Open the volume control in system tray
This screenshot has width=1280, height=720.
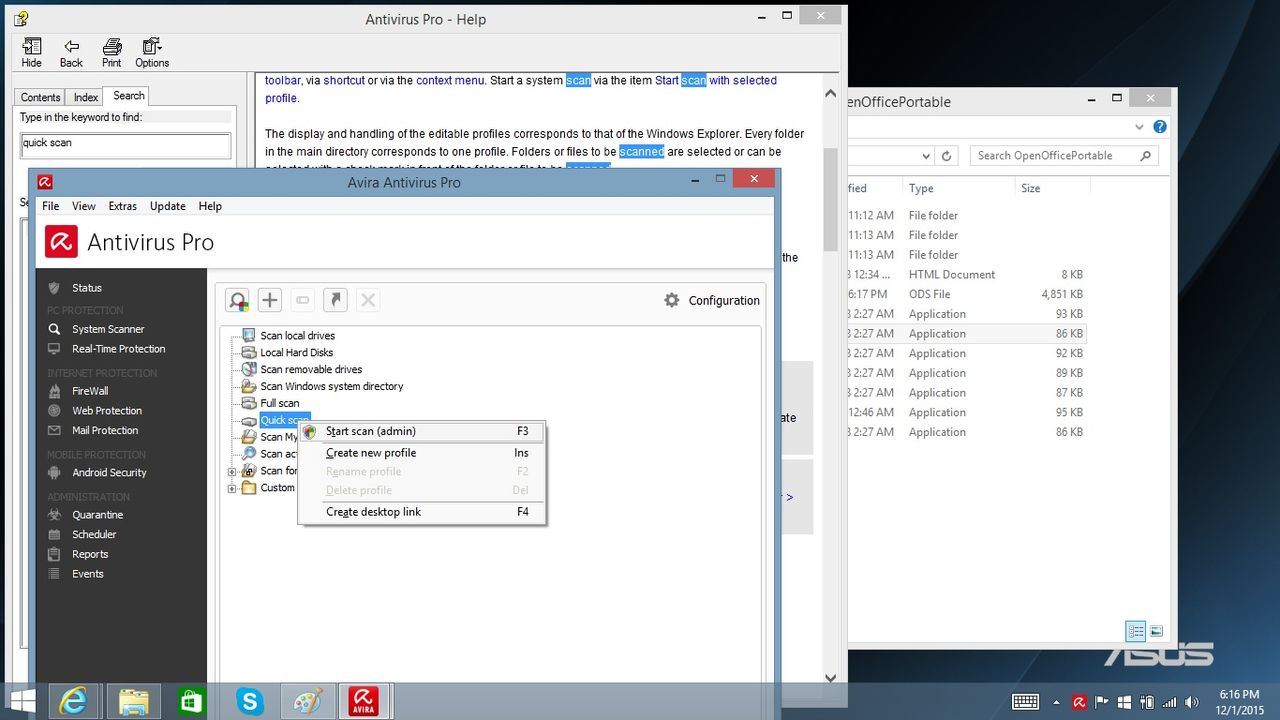1191,702
